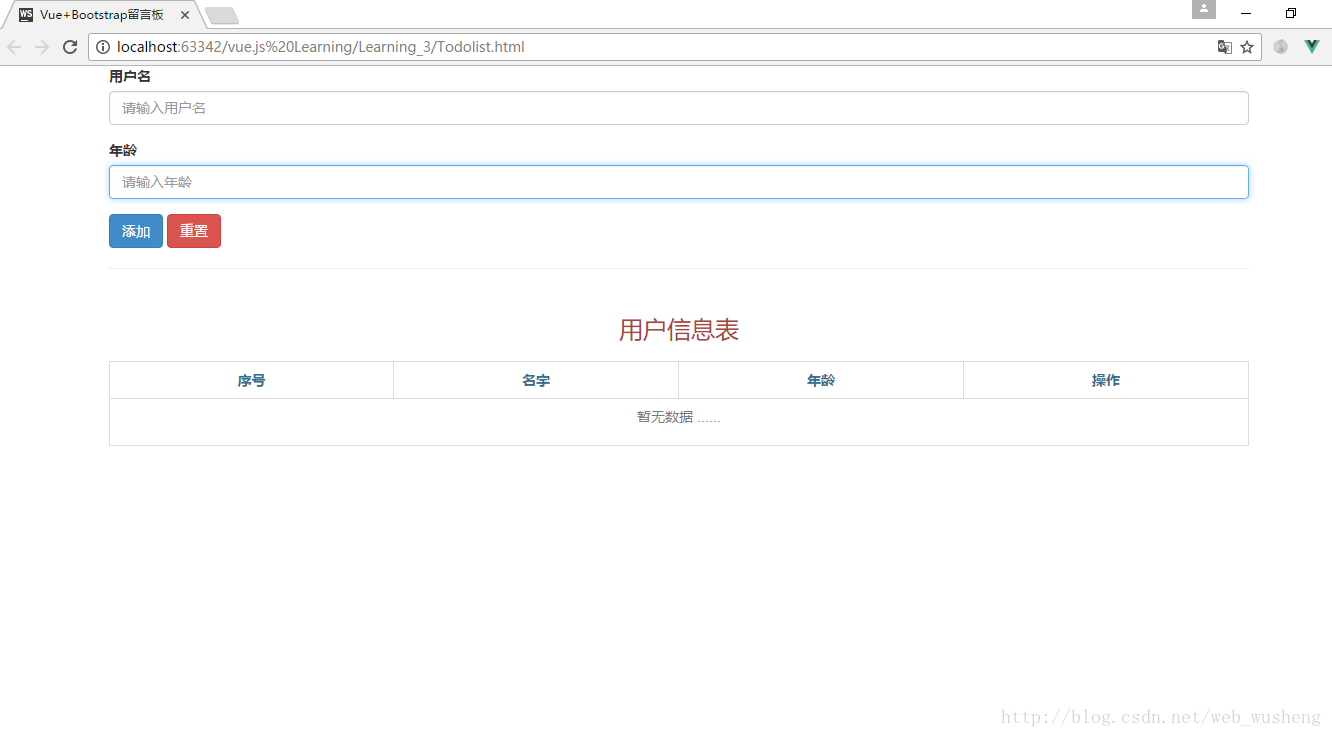Viewport: 1332px width, 737px height.
Task: Open a new browser tab
Action: point(221,15)
